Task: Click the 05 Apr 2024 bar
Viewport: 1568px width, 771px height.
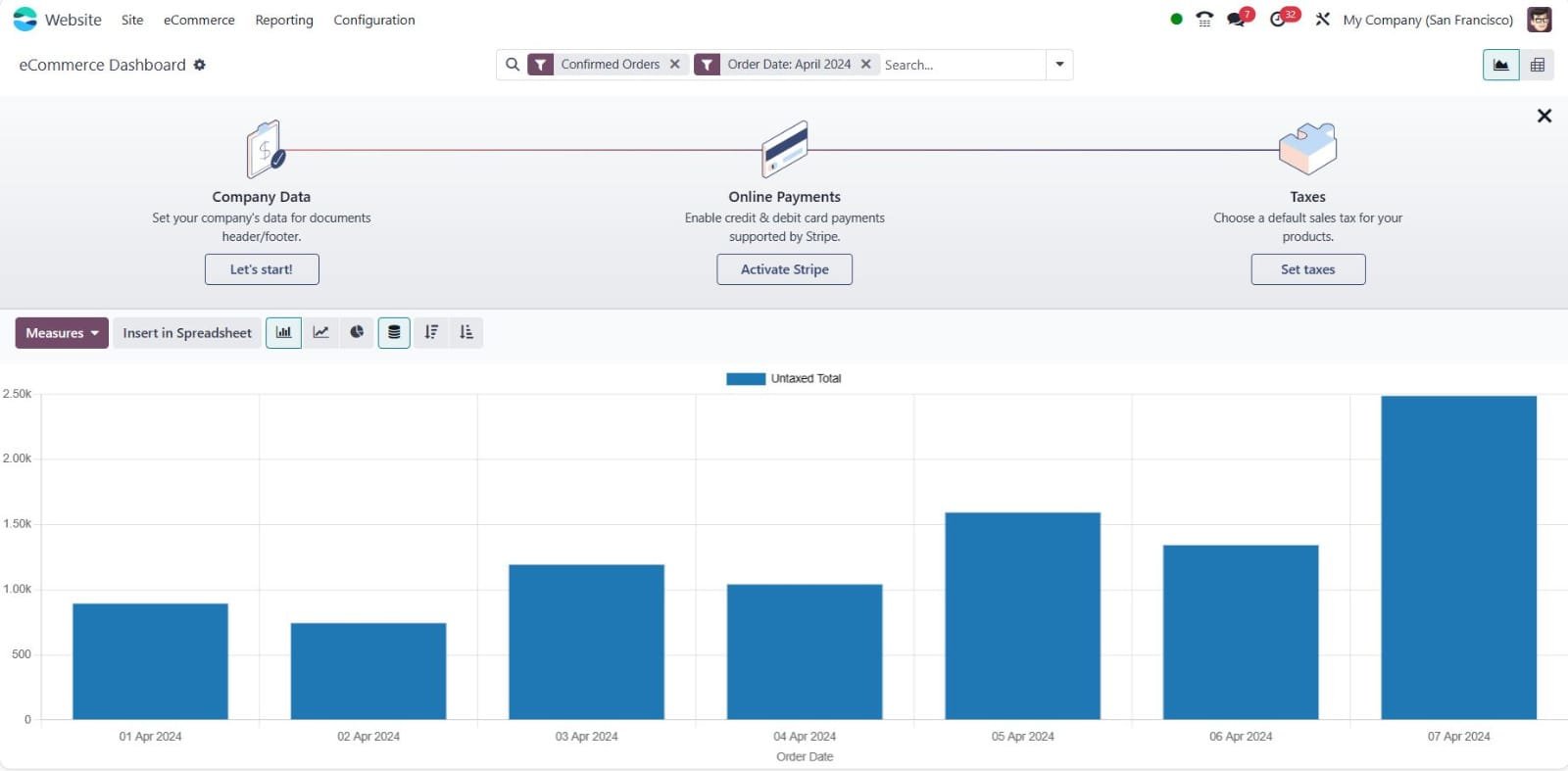Action: (1023, 616)
